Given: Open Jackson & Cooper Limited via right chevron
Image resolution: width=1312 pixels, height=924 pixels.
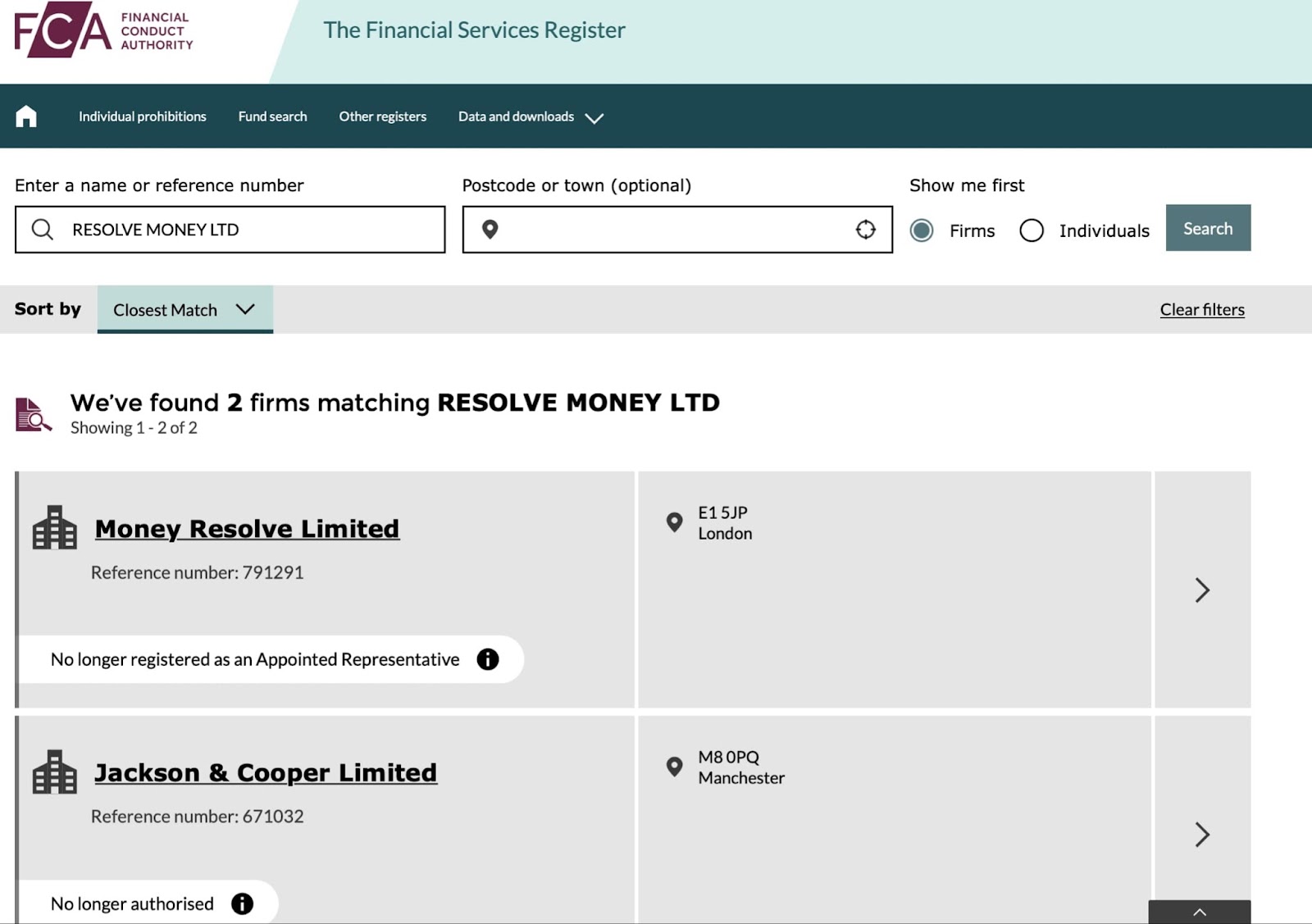Looking at the screenshot, I should pyautogui.click(x=1202, y=834).
